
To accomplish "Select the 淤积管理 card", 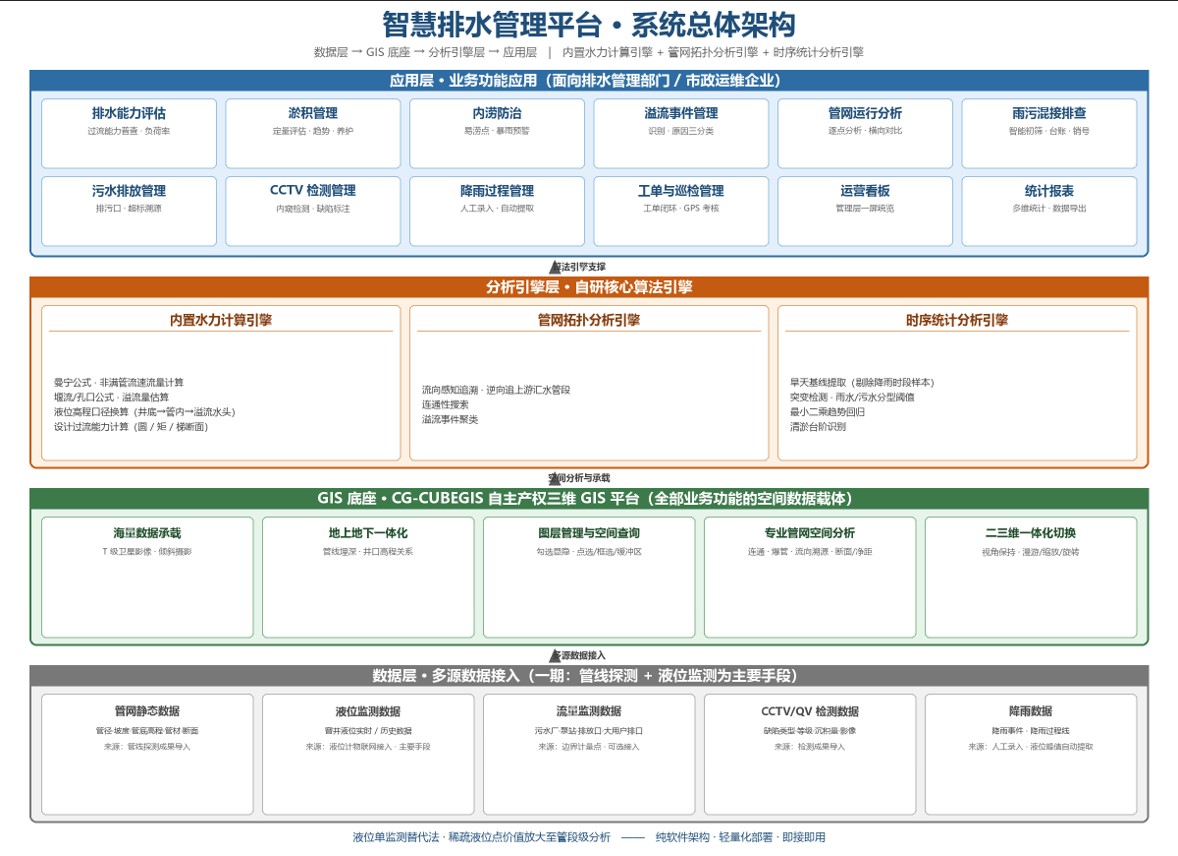I will pyautogui.click(x=313, y=133).
